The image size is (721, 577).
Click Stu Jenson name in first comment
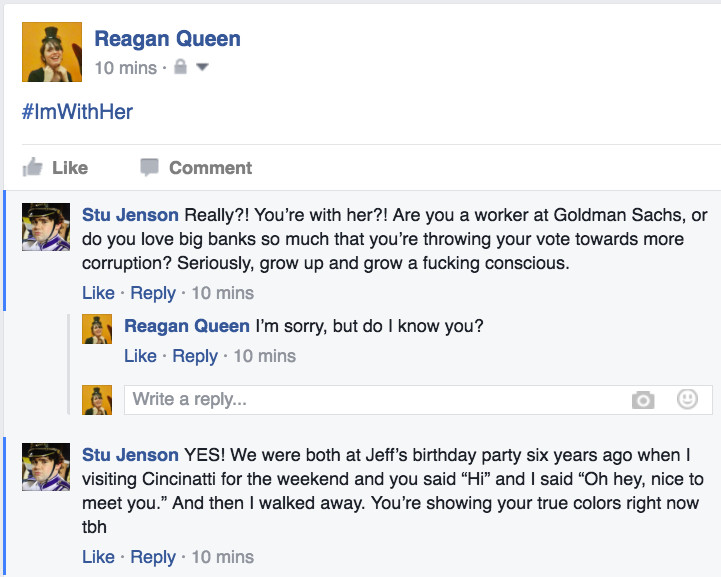[130, 215]
